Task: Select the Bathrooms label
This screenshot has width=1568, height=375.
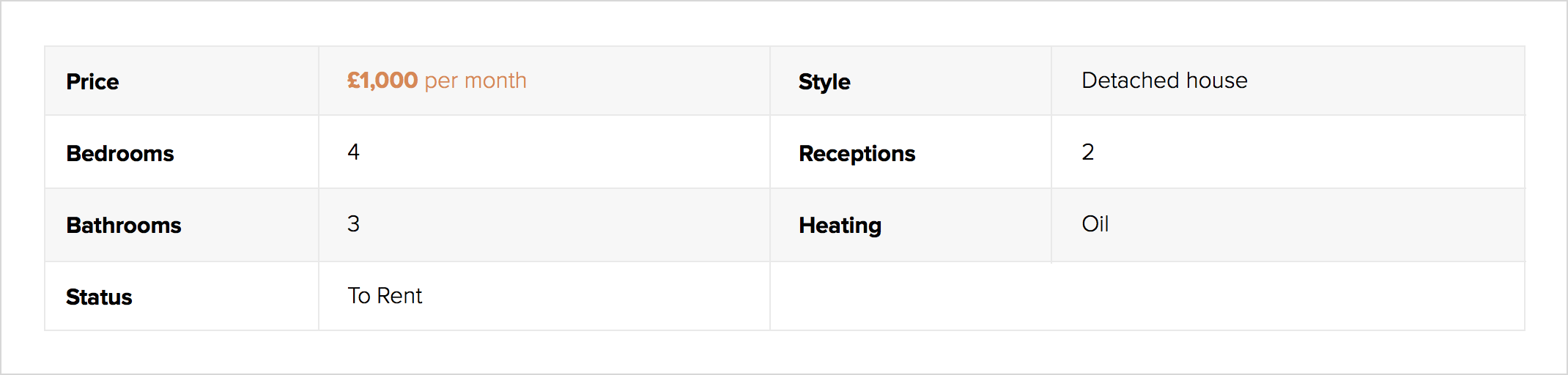Action: point(124,225)
